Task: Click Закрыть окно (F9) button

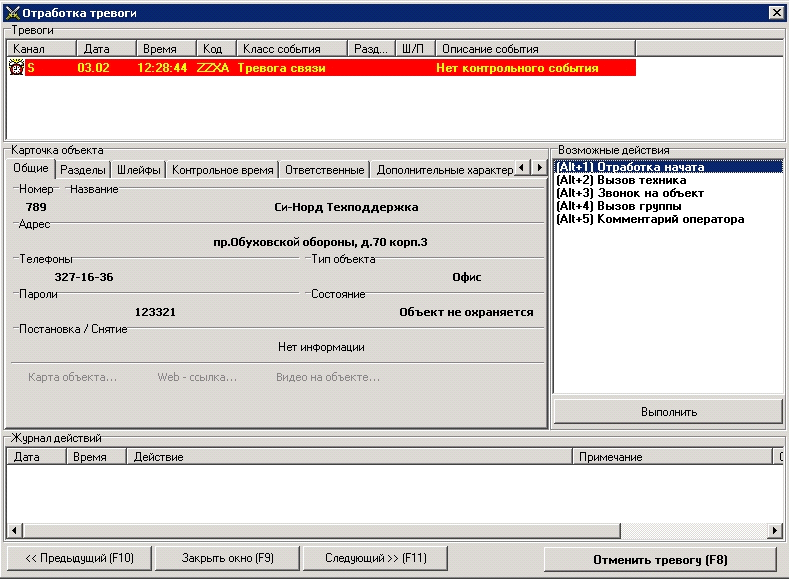Action: point(227,558)
